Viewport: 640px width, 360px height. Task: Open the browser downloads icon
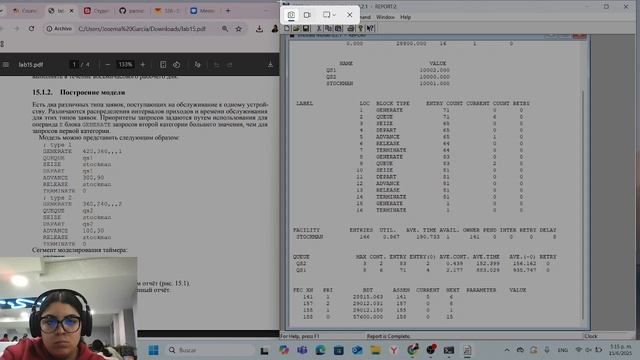259,29
